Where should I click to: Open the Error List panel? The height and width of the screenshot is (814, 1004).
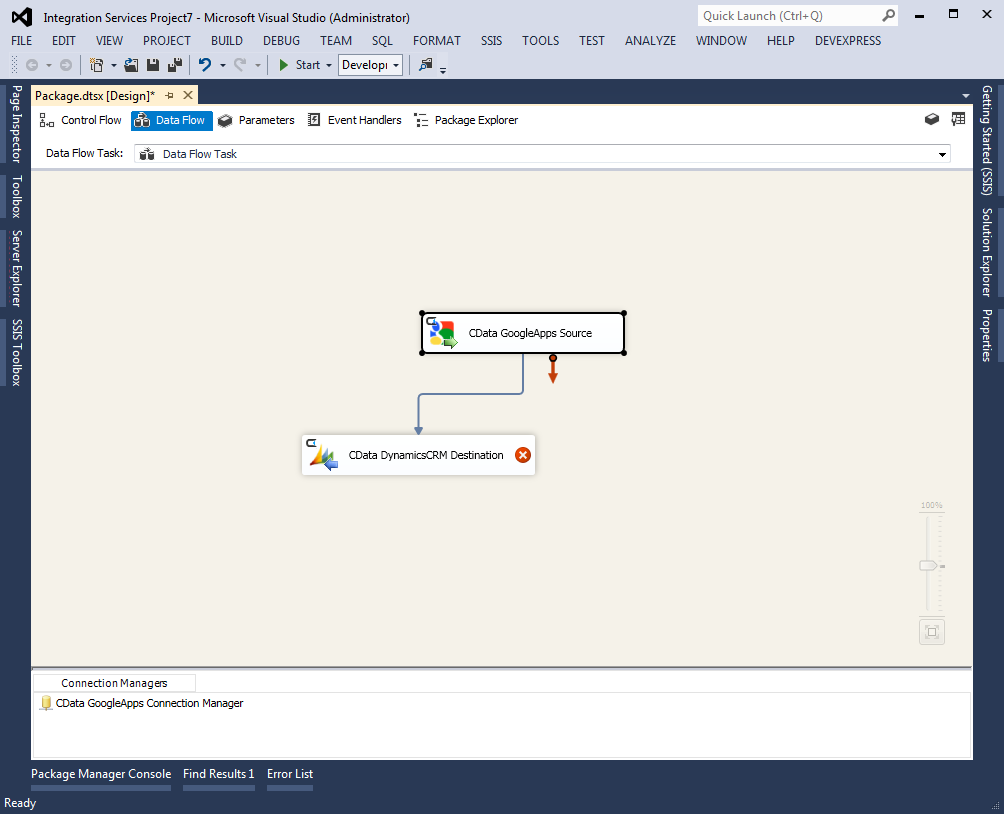click(x=289, y=773)
